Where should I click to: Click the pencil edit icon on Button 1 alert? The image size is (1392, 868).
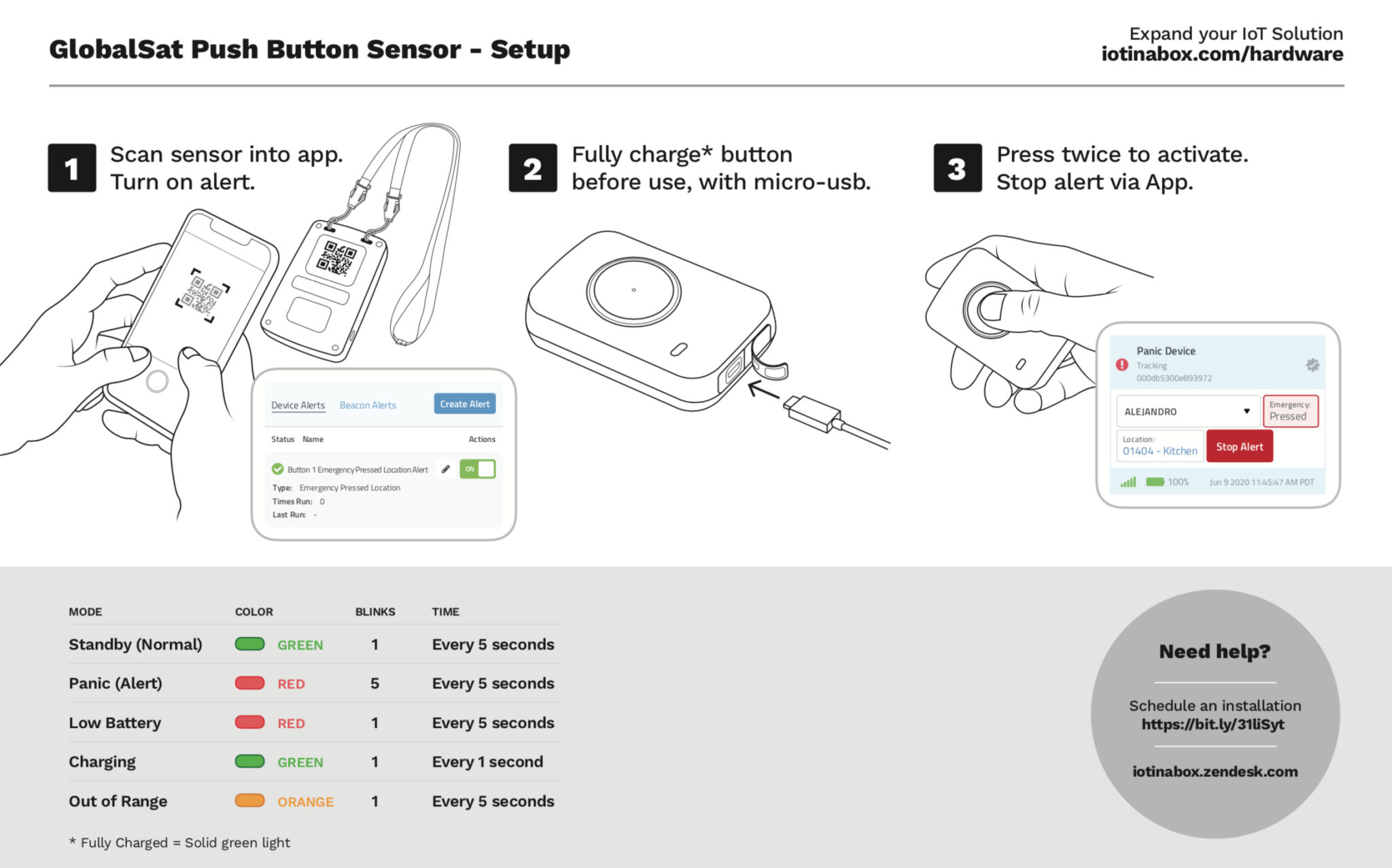pyautogui.click(x=447, y=469)
